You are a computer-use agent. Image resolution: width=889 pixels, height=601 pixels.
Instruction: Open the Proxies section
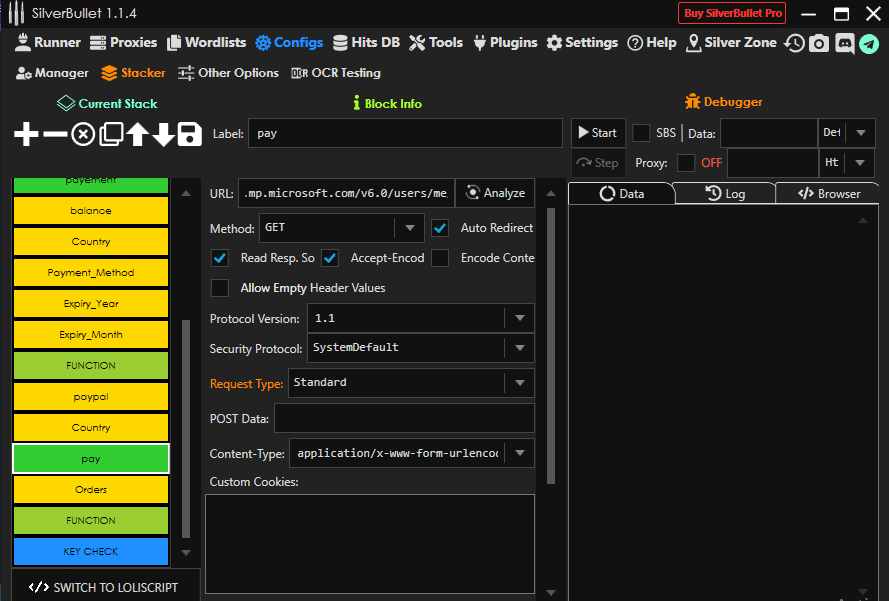coord(123,43)
